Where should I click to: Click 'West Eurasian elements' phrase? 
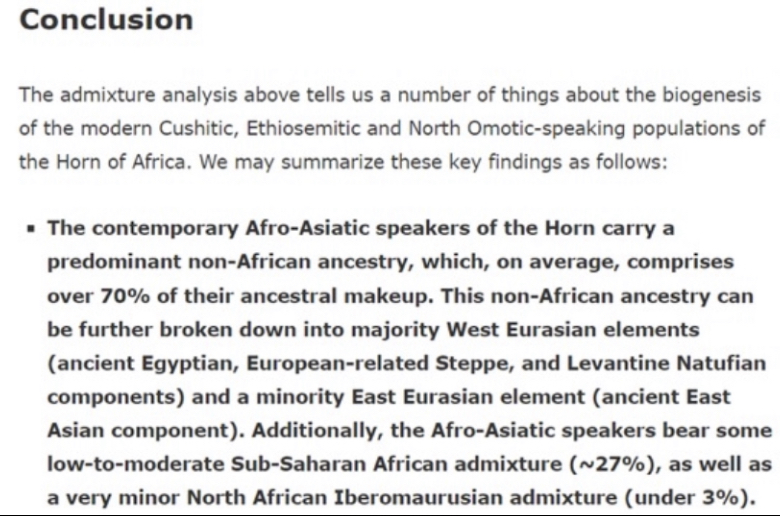click(573, 329)
